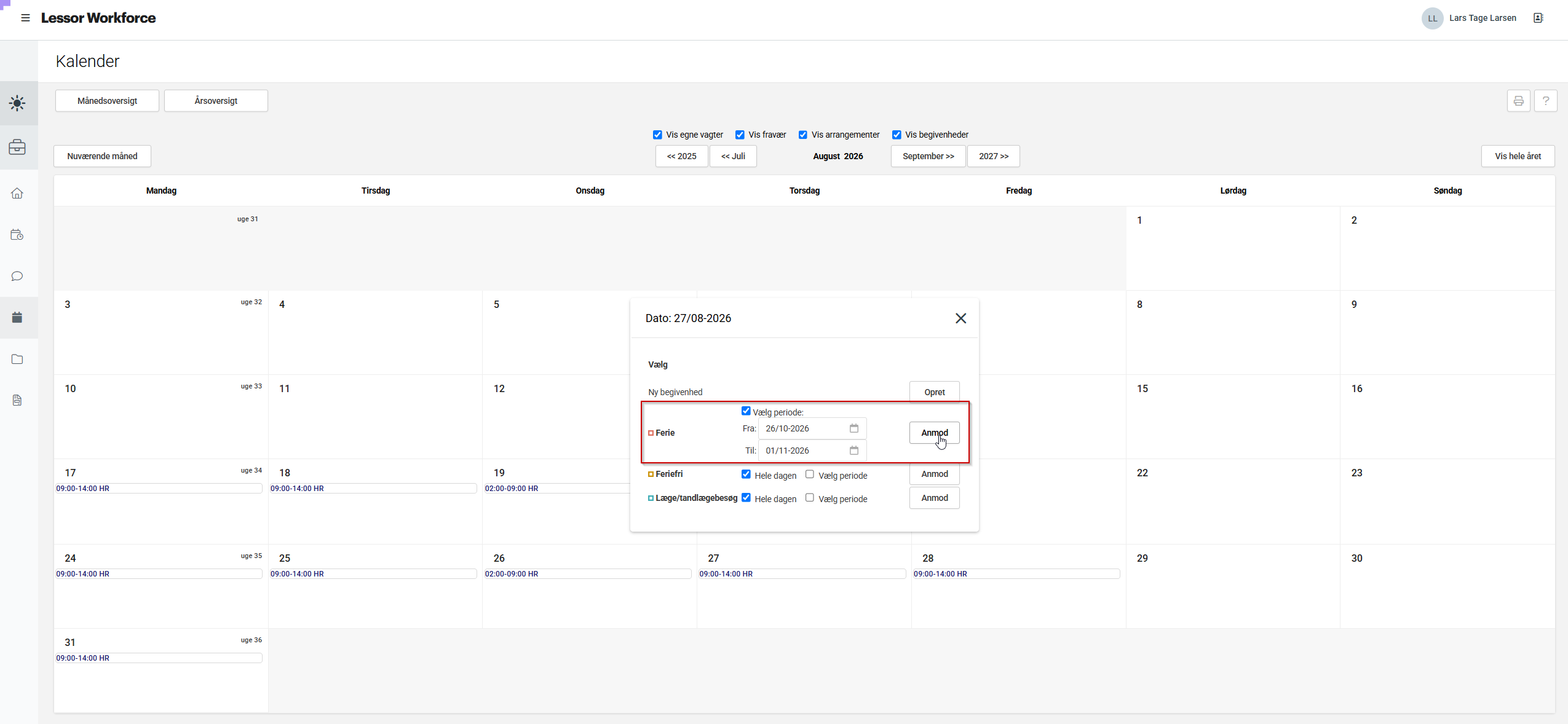The width and height of the screenshot is (1568, 724).
Task: Open shift 09:00-14:00 HR on Friday 28
Action: tap(1017, 574)
